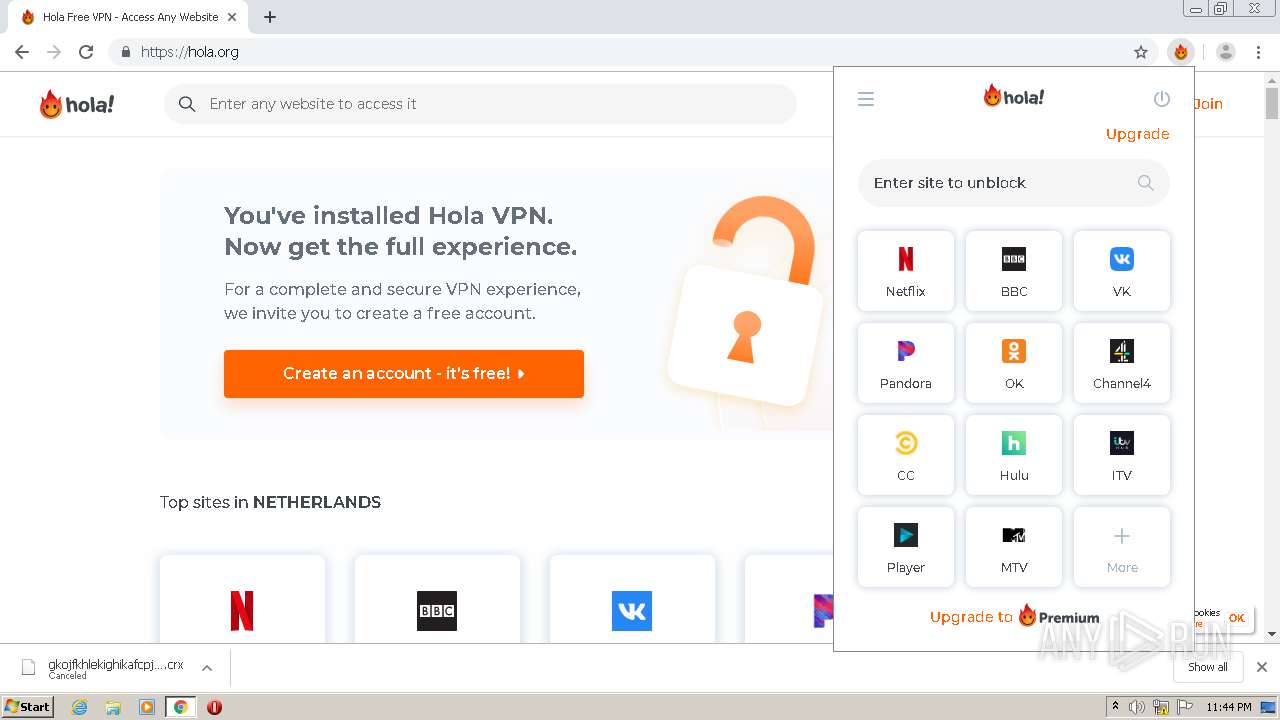Image resolution: width=1280 pixels, height=720 pixels.
Task: Show hidden system tray icons
Action: pos(1115,707)
